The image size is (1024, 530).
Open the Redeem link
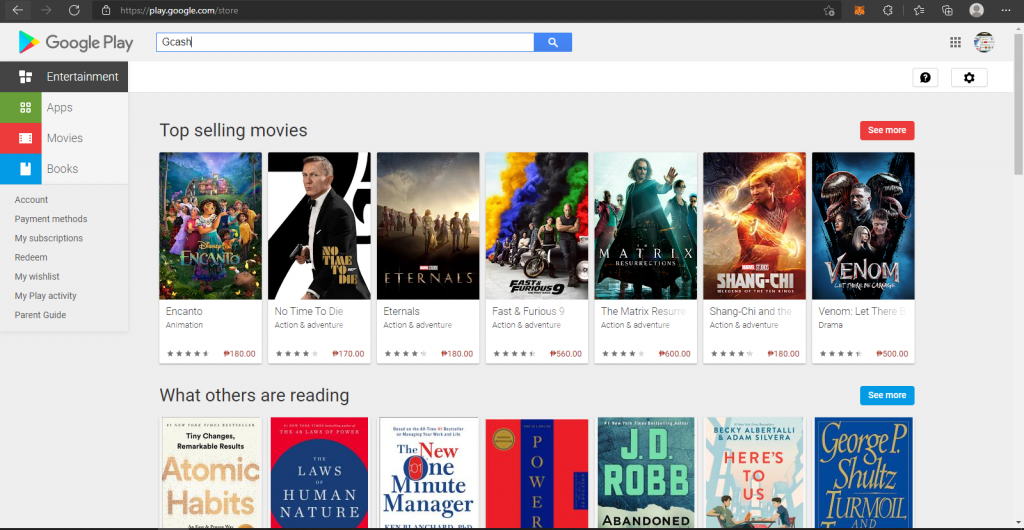pos(31,257)
